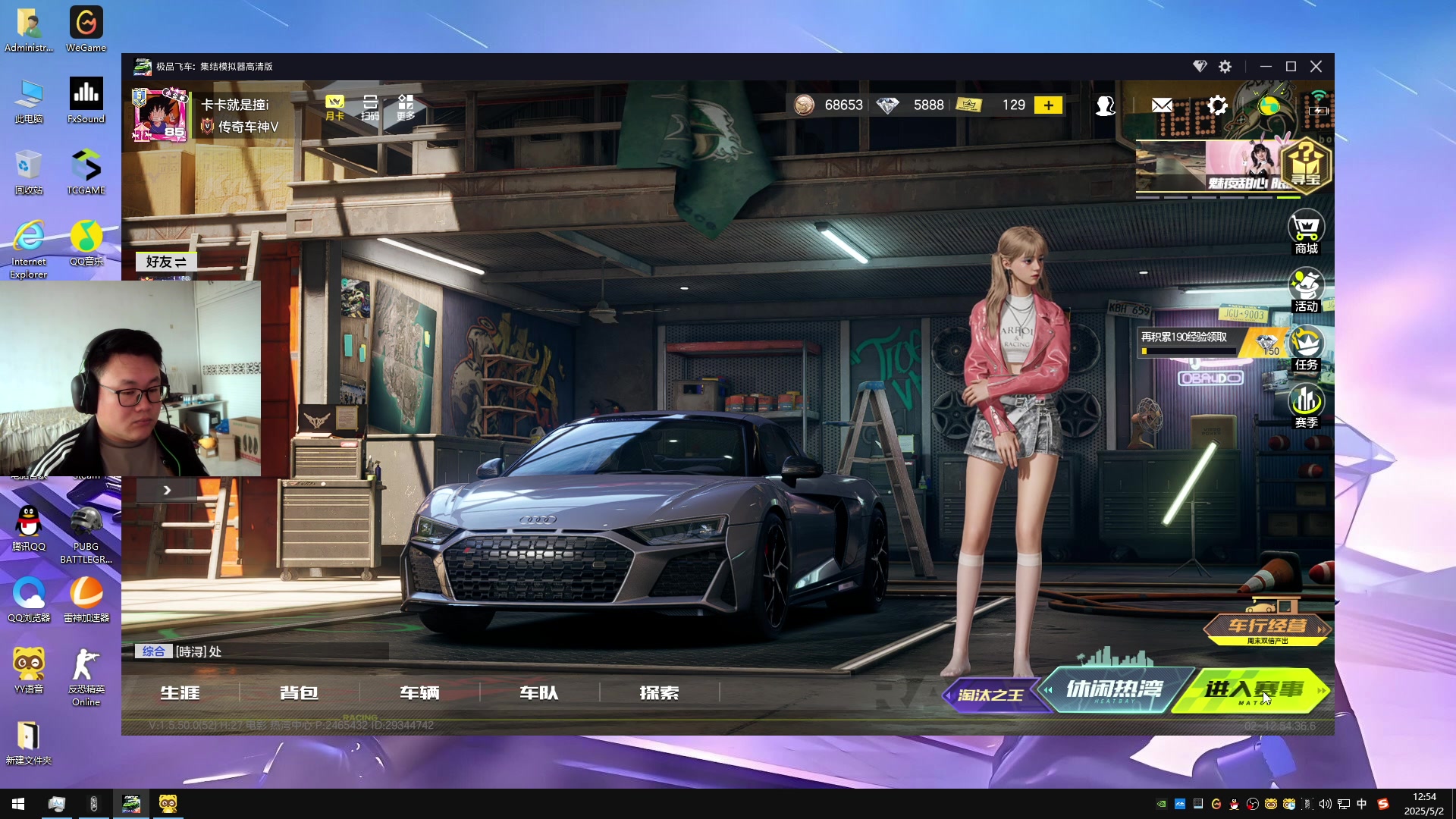
Task: Switch to the 车队 team tab
Action: click(539, 692)
